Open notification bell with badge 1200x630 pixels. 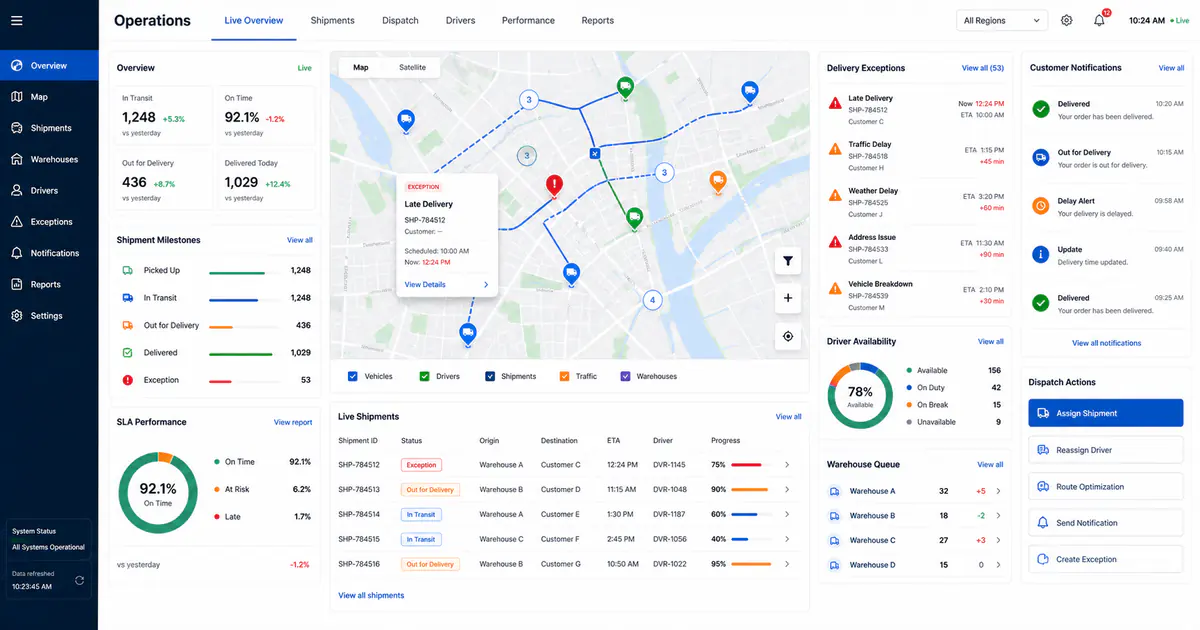[x=1100, y=20]
